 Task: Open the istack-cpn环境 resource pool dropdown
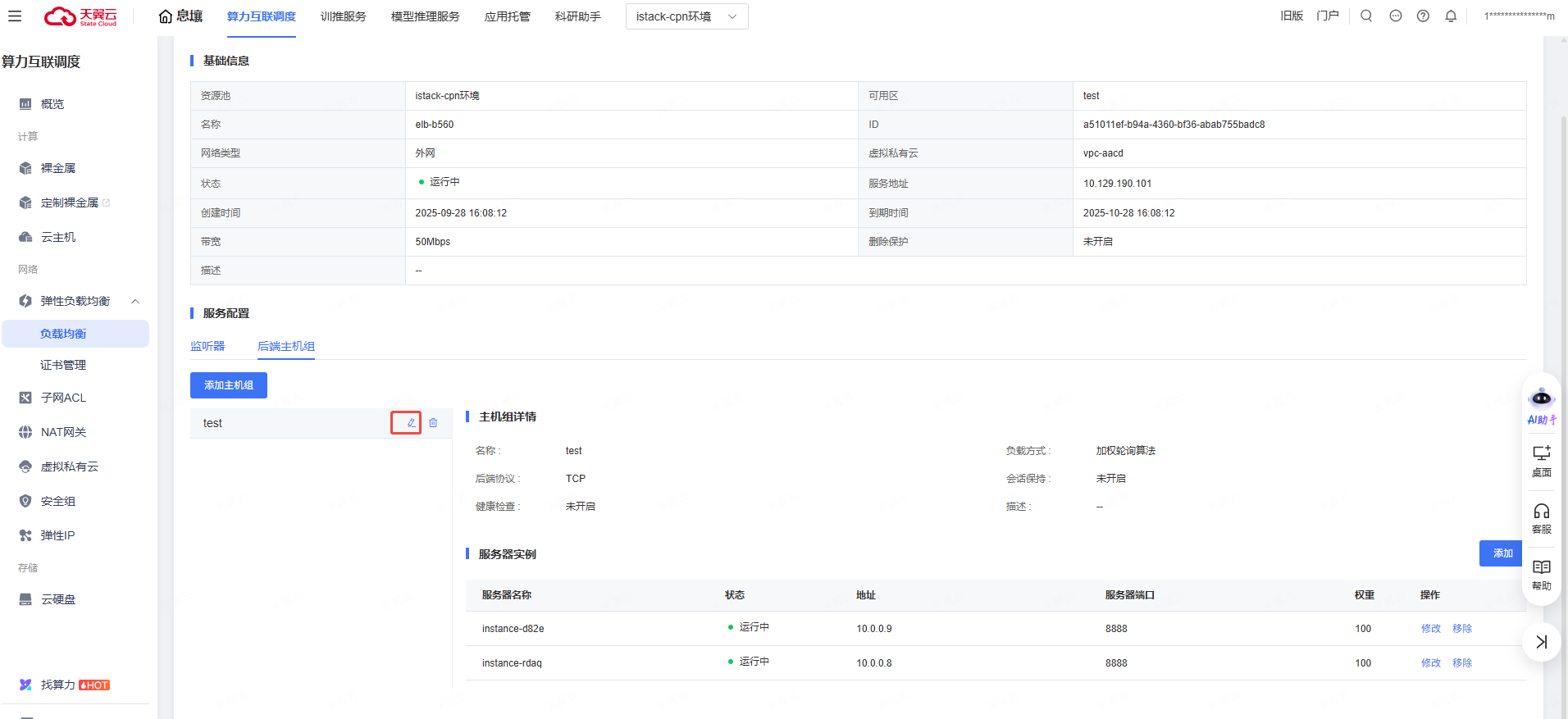click(686, 16)
